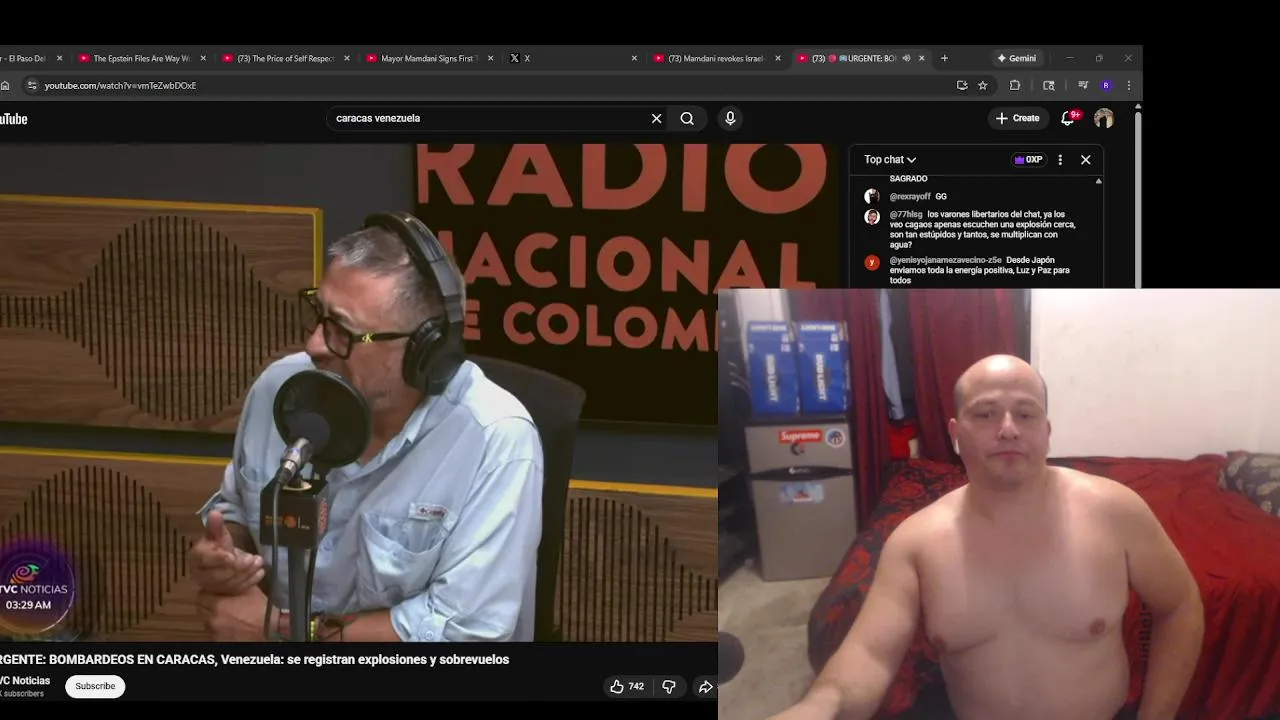Close the X browser tab
Image resolution: width=1280 pixels, height=720 pixels.
coord(634,58)
